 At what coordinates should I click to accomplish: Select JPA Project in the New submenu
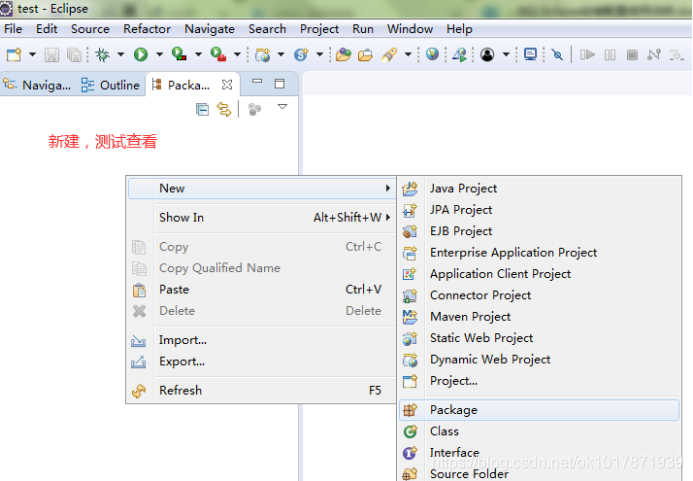(x=539, y=210)
